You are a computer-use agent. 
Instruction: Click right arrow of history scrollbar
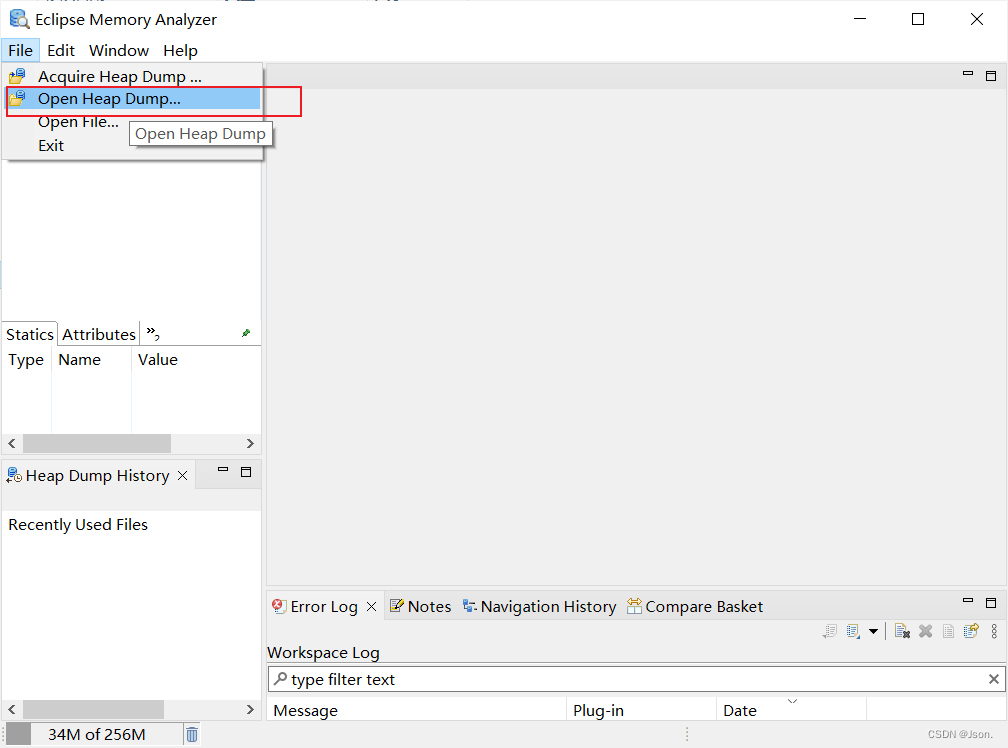pyautogui.click(x=250, y=709)
